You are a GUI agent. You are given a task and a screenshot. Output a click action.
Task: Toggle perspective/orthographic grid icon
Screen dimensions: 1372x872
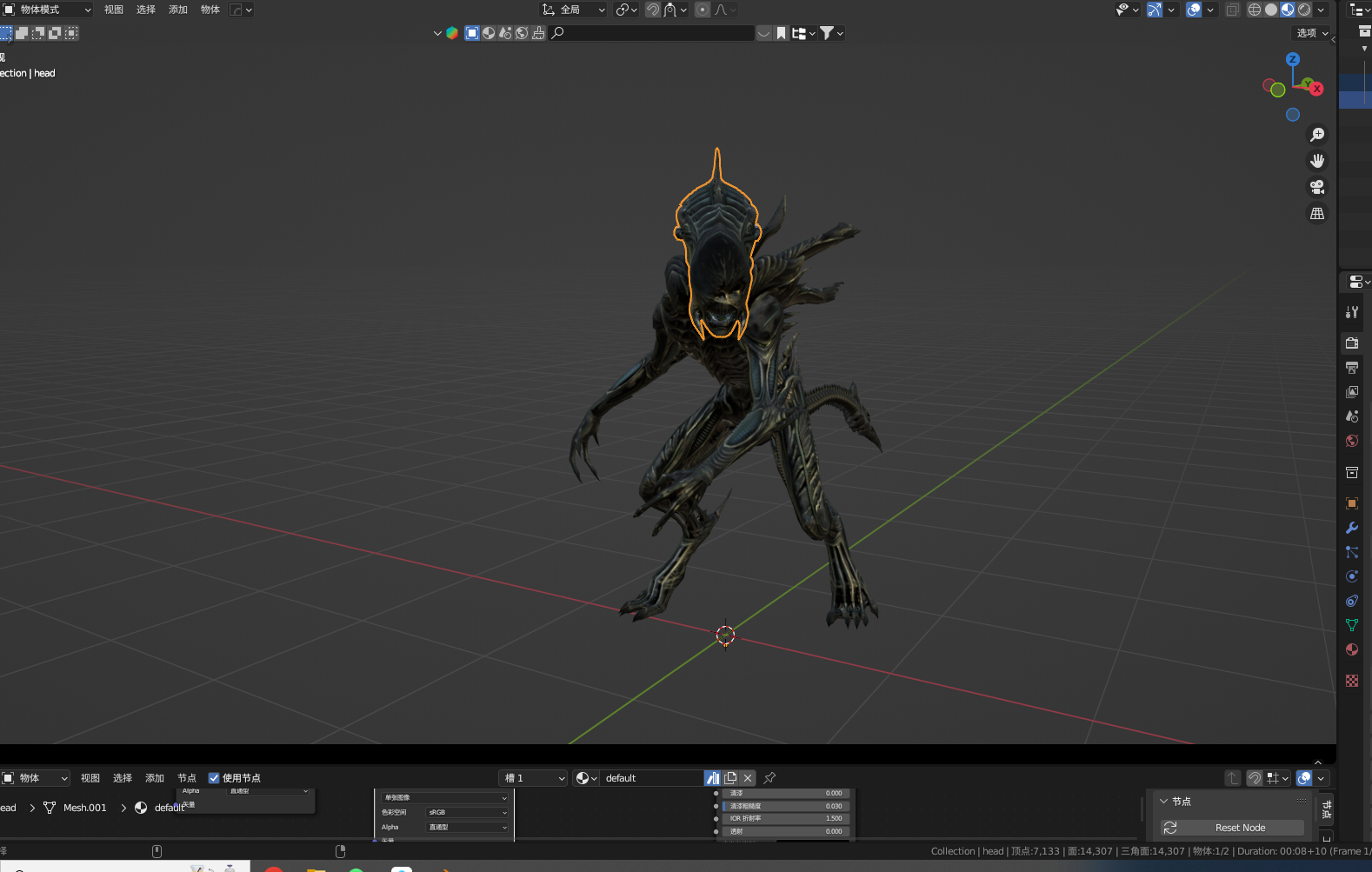(1317, 213)
